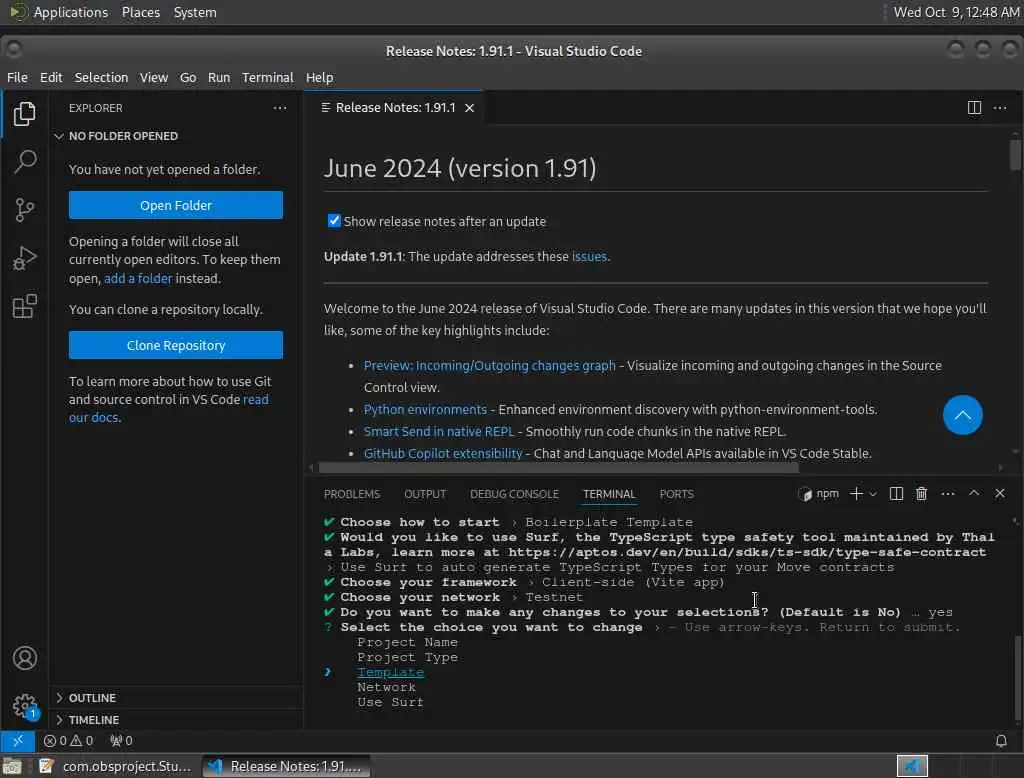Click Explorer views and more actions ellipsis
The width and height of the screenshot is (1024, 778).
(280, 108)
